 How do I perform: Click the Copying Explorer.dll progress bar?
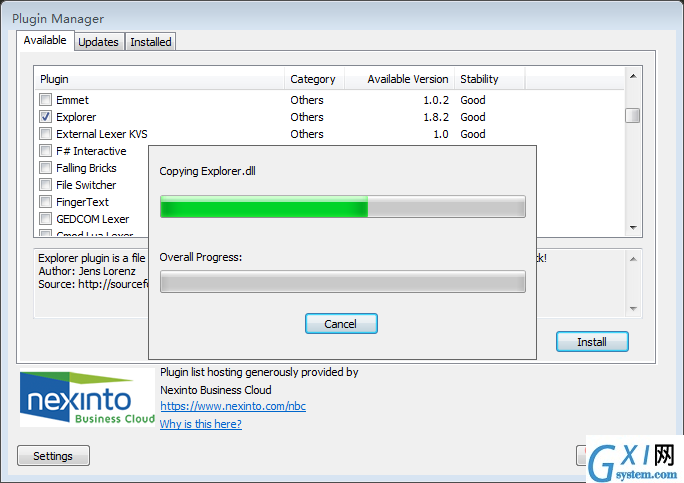(x=343, y=206)
